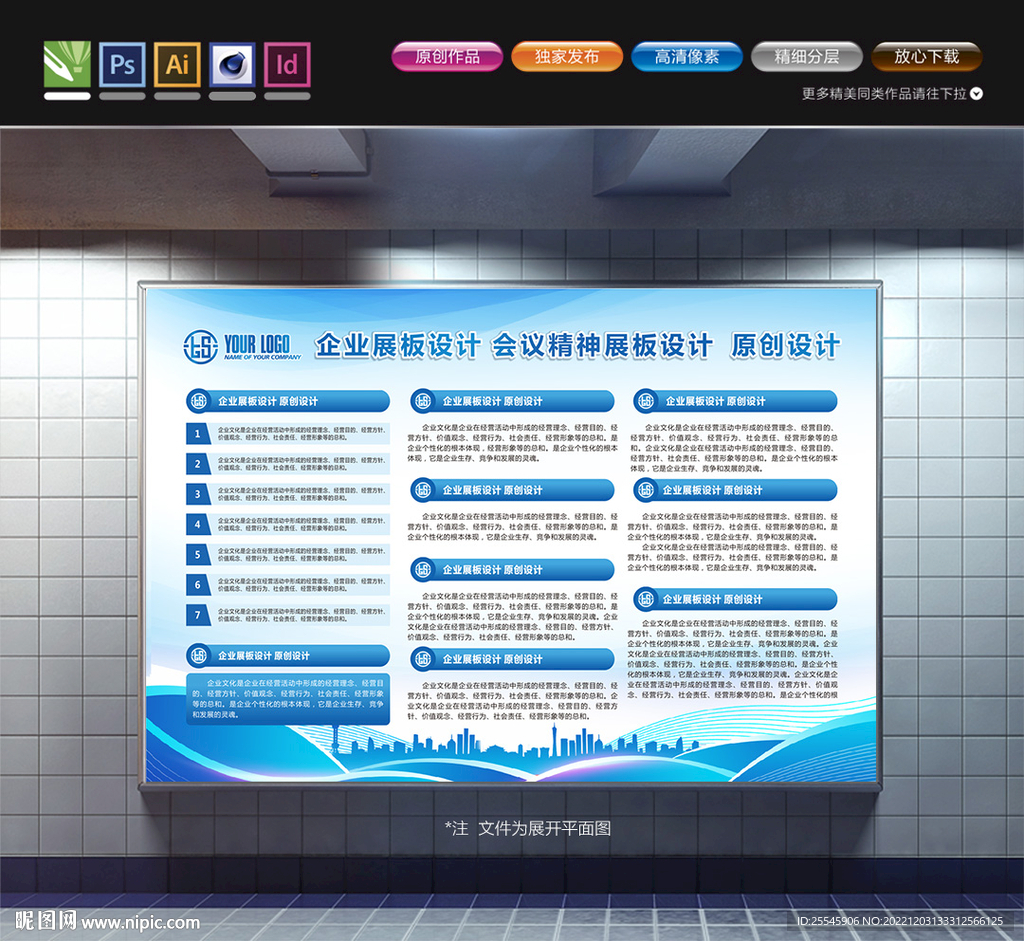The height and width of the screenshot is (941, 1024).
Task: Click the numbered box 5 in the list
Action: click(x=198, y=554)
